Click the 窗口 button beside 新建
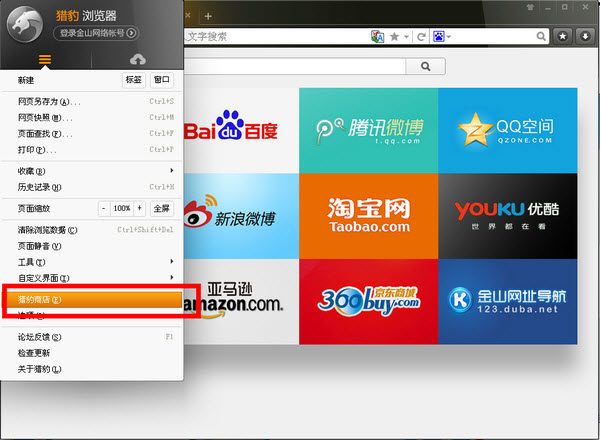 pos(161,80)
